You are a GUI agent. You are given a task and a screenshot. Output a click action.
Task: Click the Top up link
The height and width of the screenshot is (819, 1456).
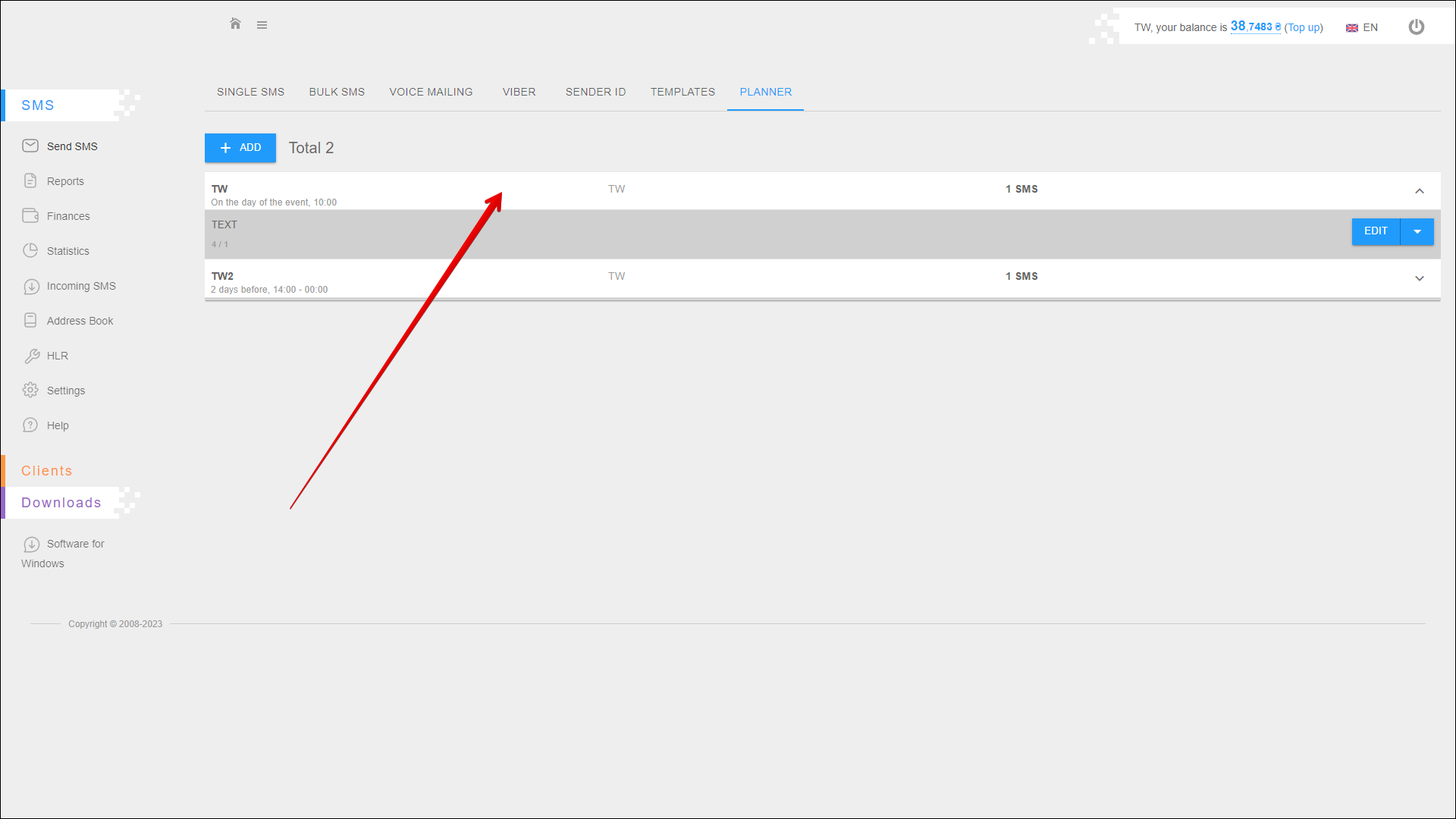click(1304, 27)
